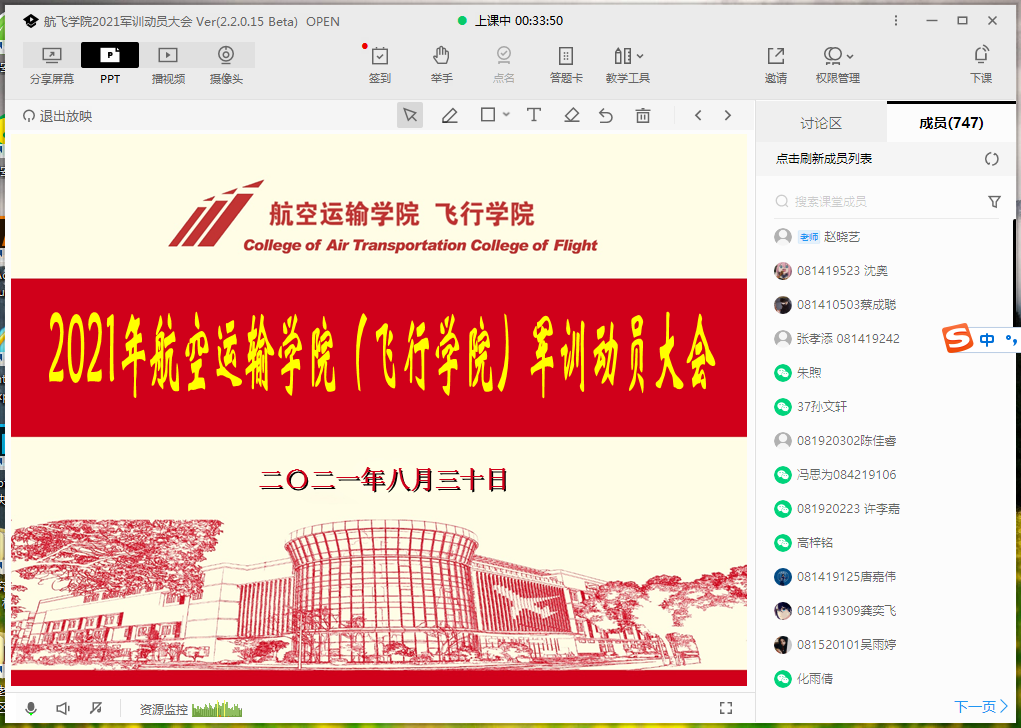
Task: Click the trash clear-all icon
Action: pyautogui.click(x=643, y=116)
